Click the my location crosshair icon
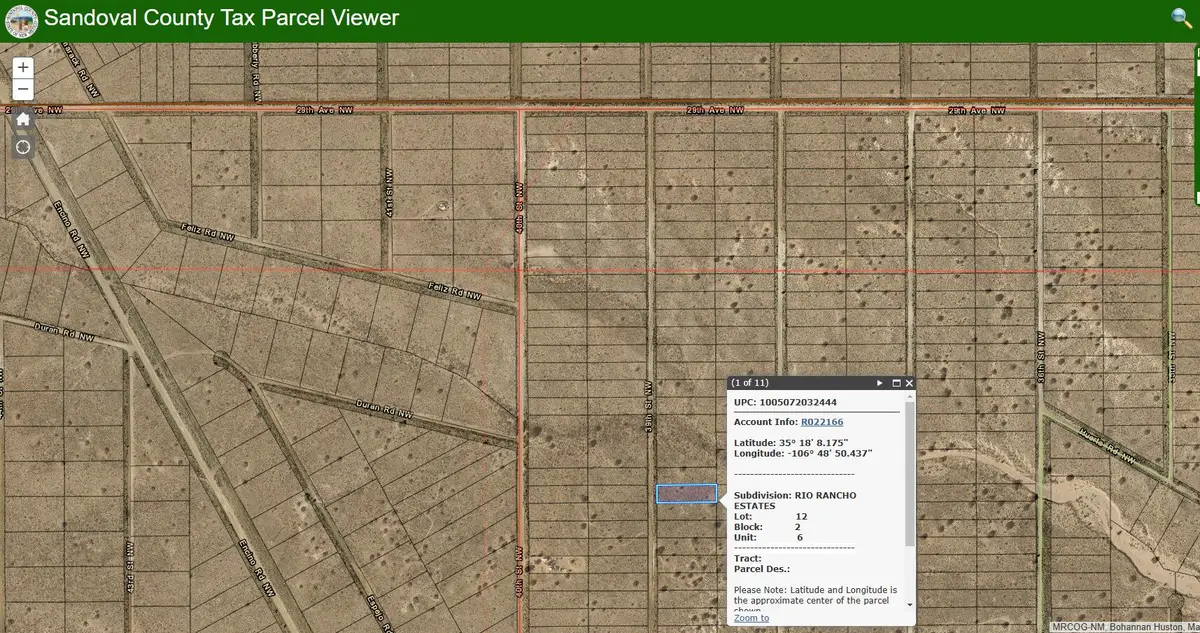The image size is (1200, 633). [22, 146]
